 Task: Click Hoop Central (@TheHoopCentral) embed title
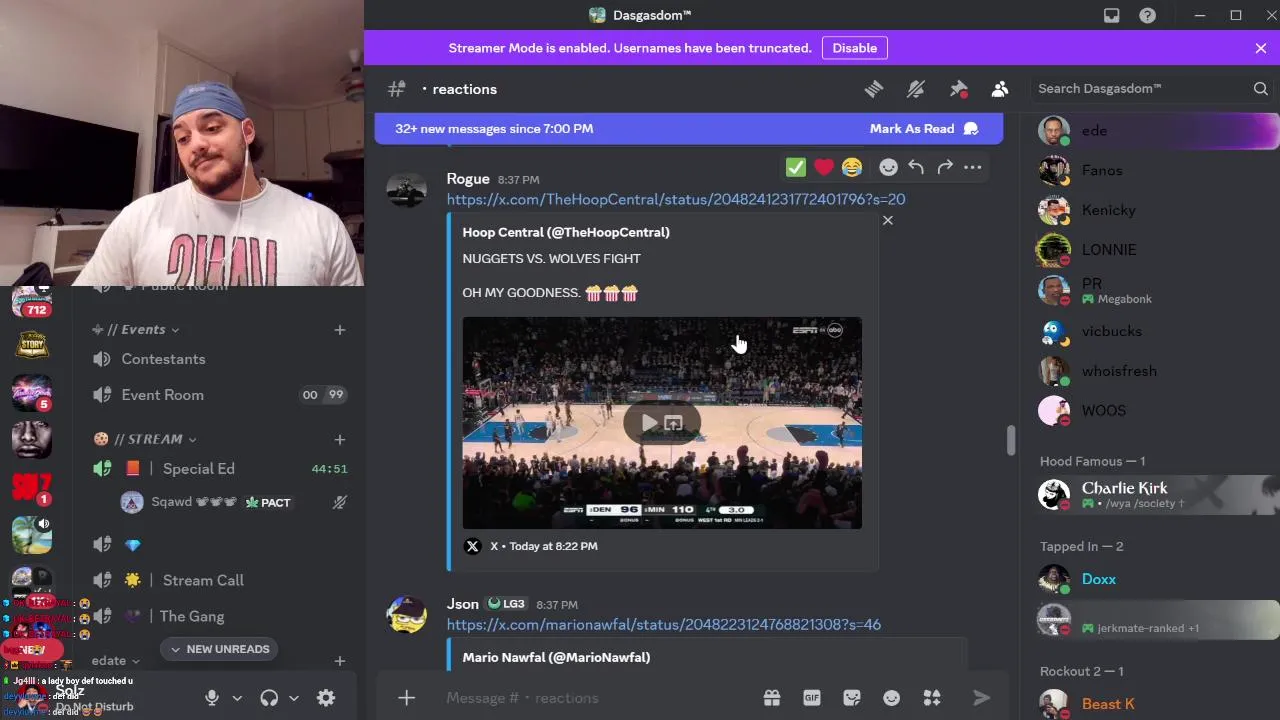tap(566, 232)
